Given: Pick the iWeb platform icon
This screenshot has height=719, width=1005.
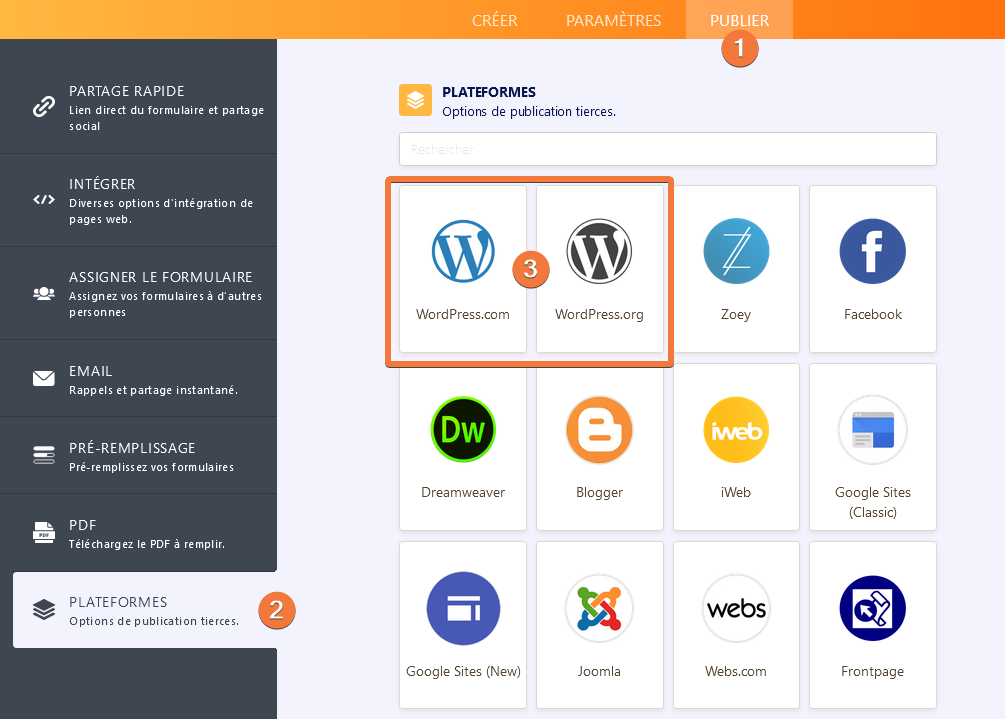Looking at the screenshot, I should click(x=736, y=429).
